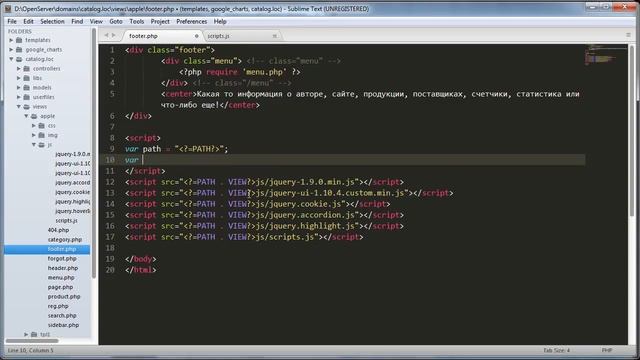
Task: Click the templates folder icon
Action: point(19,40)
